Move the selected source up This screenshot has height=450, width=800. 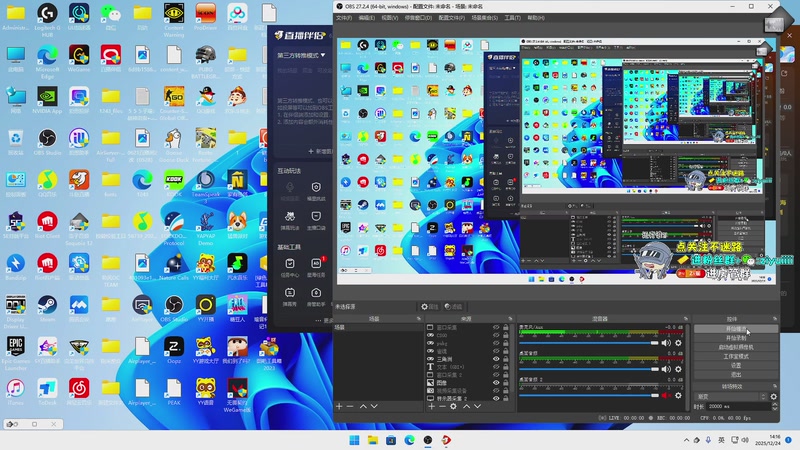(466, 406)
